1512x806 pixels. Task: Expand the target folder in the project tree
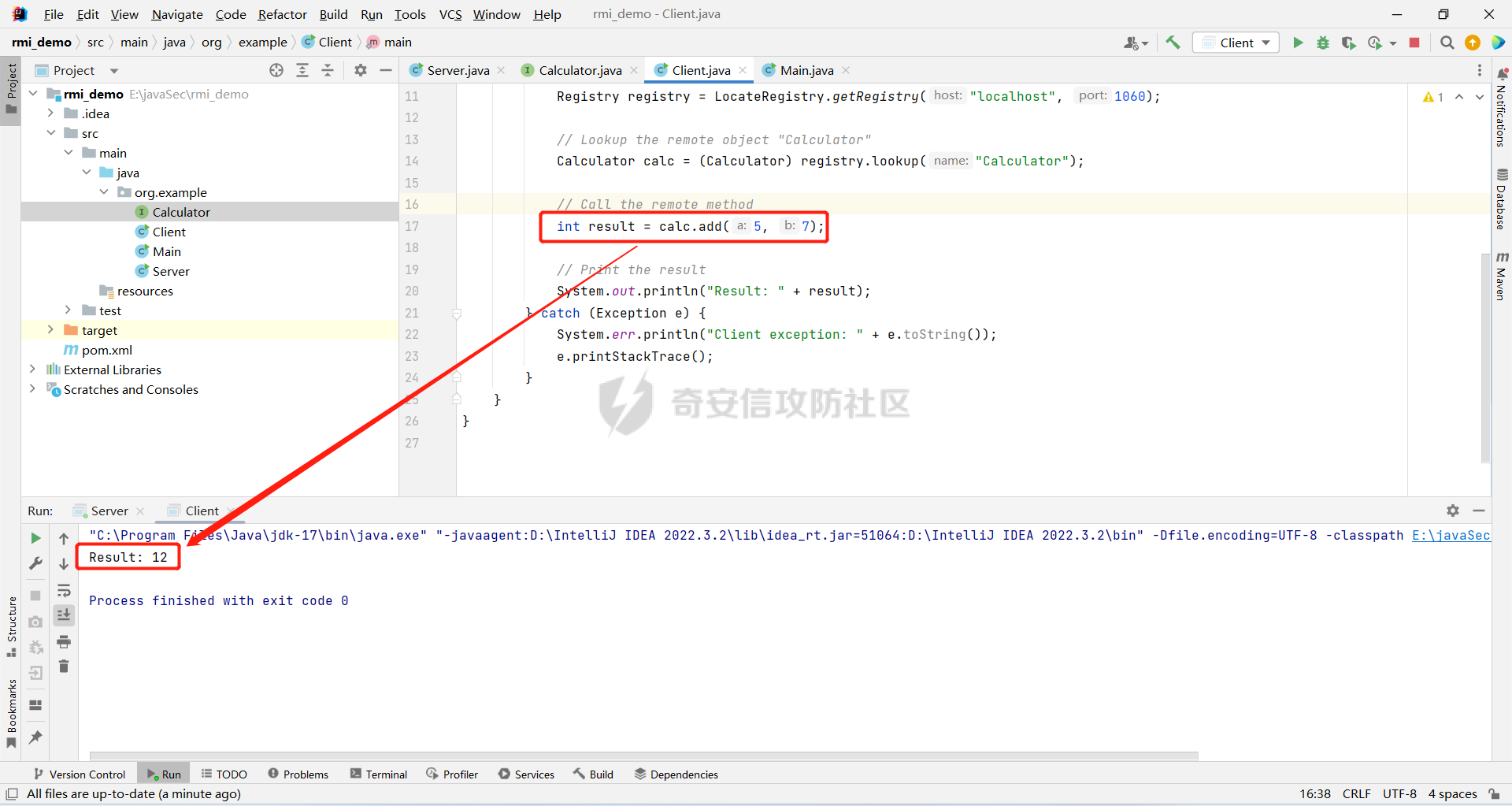pyautogui.click(x=50, y=330)
